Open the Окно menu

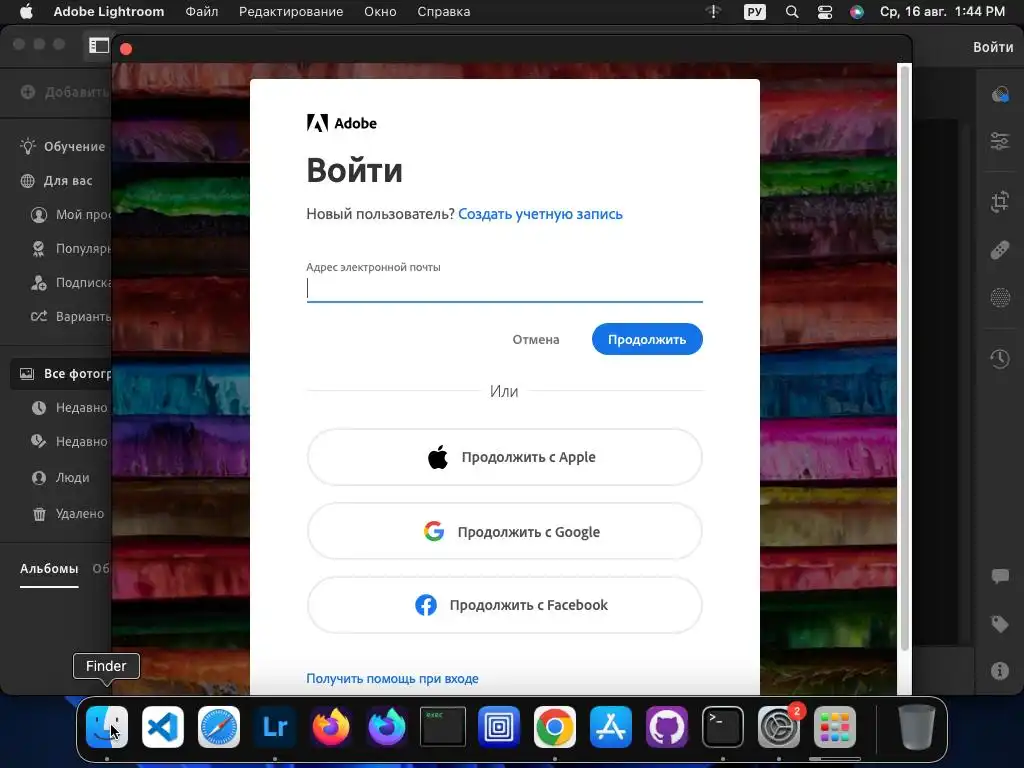380,12
